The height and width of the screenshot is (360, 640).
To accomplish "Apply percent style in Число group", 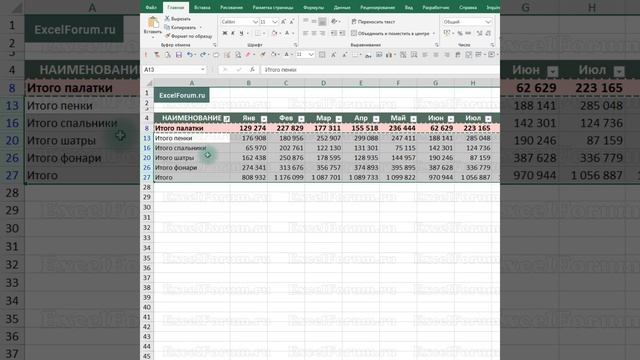I will [460, 33].
